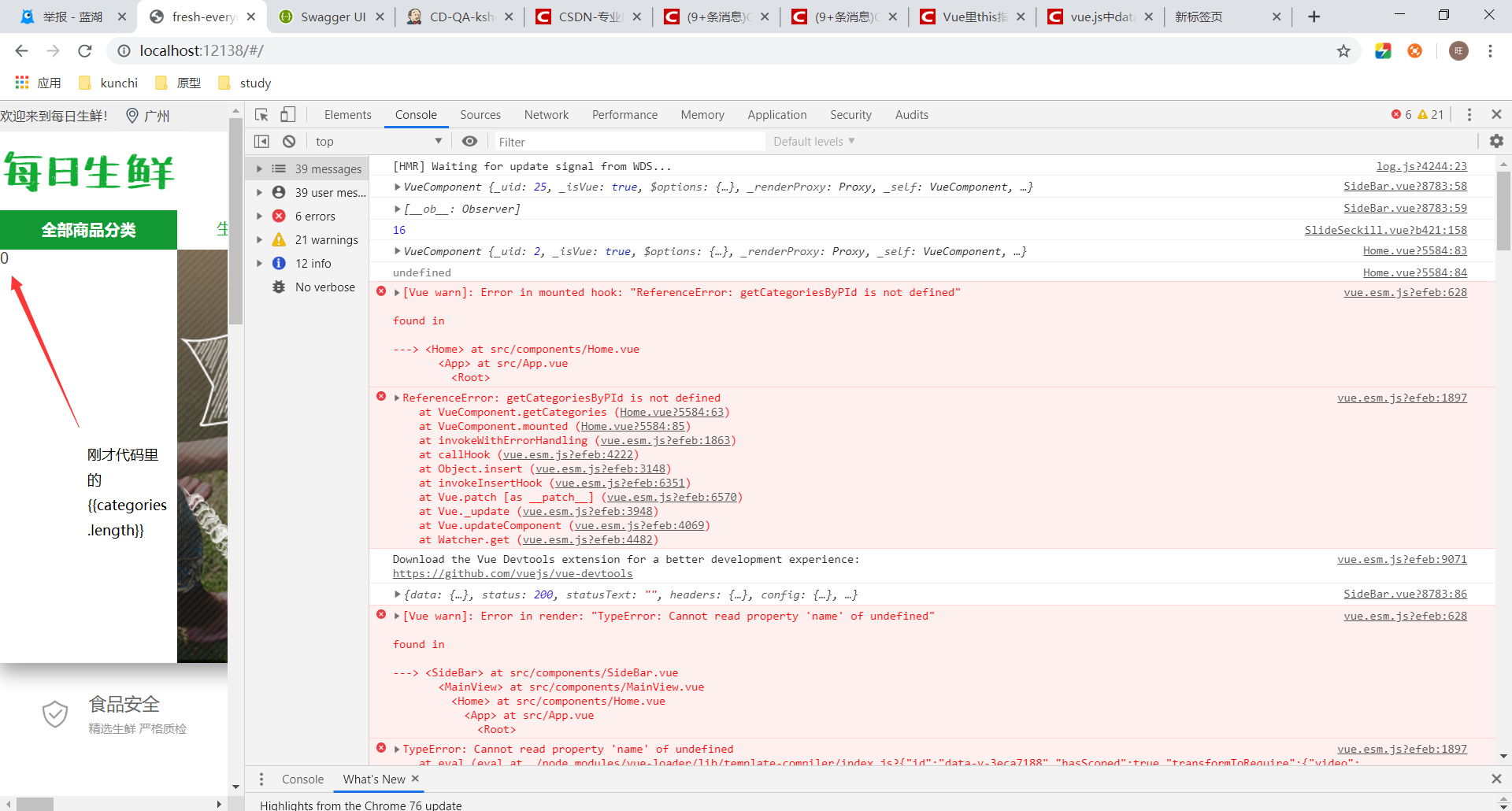Open stack trace link Home.vue?5584:63
The image size is (1512, 811).
click(x=672, y=413)
